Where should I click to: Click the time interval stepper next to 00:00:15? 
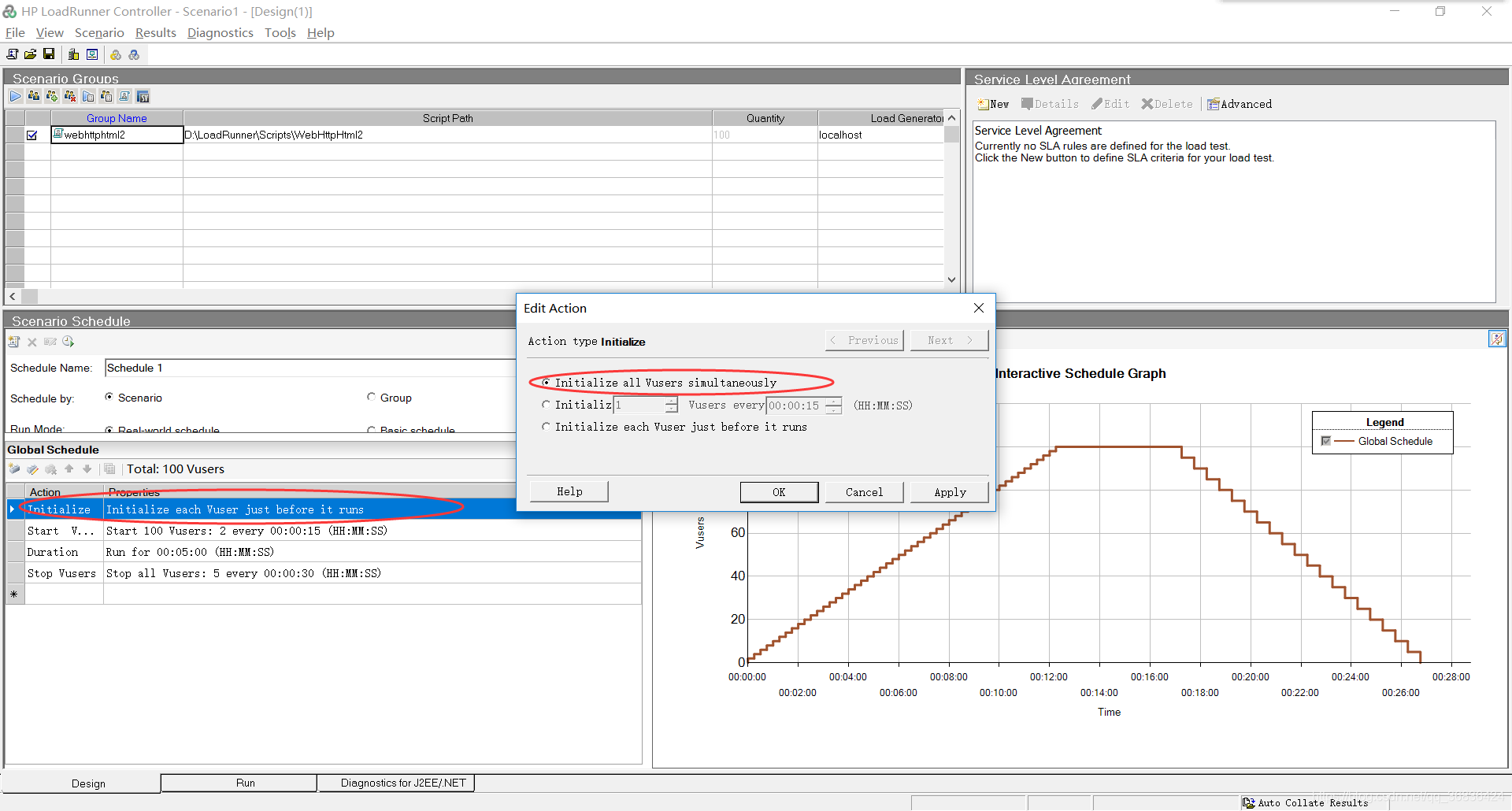(x=833, y=405)
